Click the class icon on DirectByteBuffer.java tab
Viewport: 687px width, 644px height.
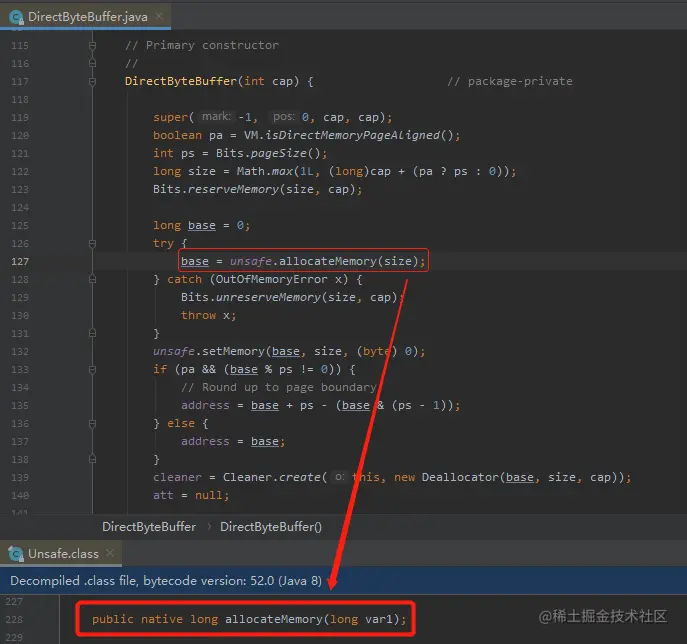click(16, 18)
